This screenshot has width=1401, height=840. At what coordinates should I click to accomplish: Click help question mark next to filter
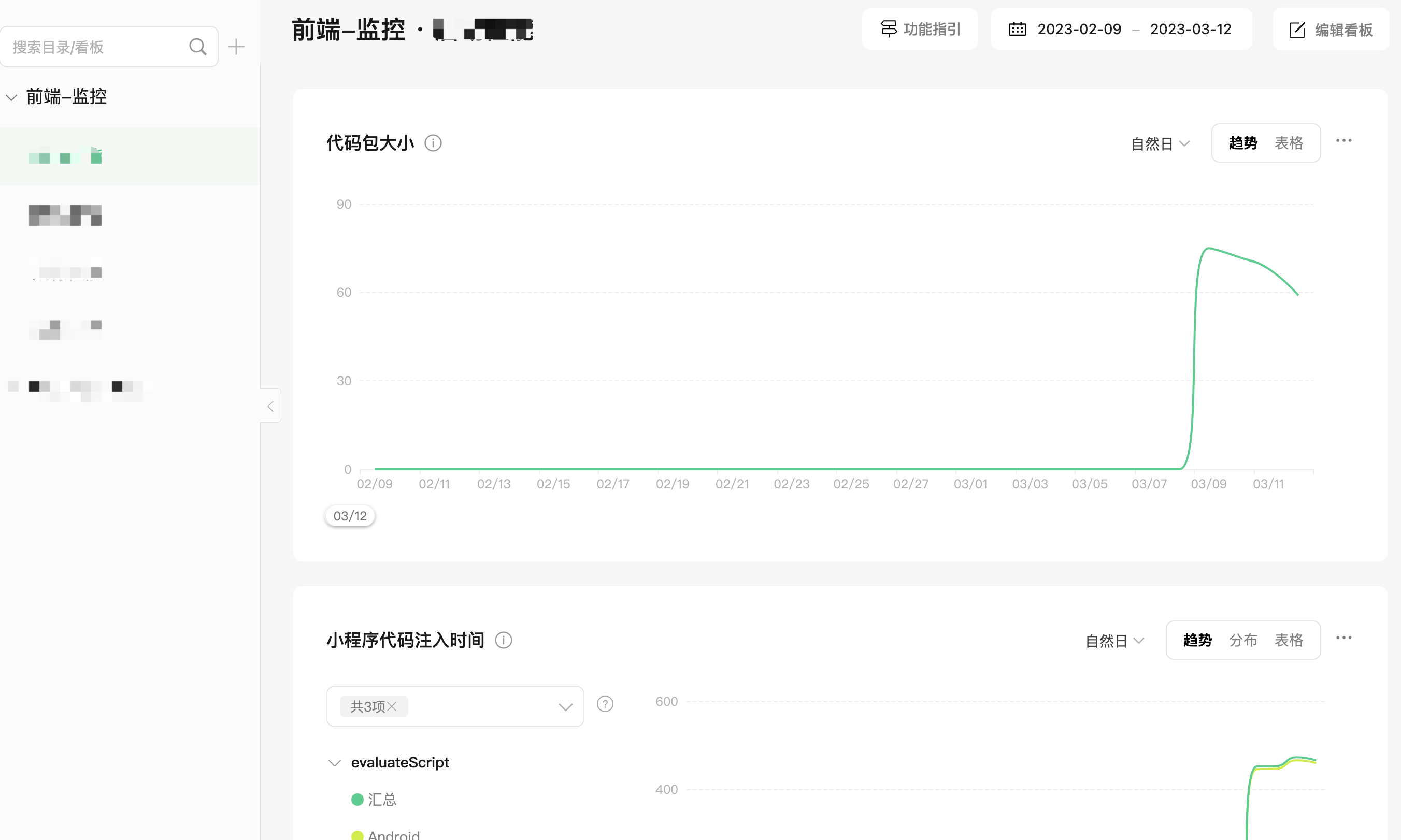pos(605,704)
